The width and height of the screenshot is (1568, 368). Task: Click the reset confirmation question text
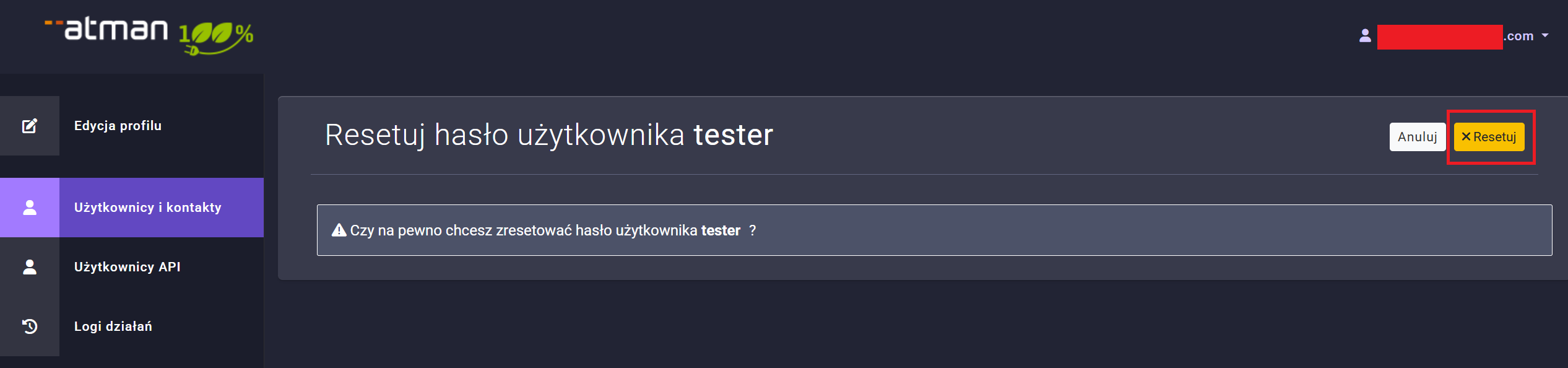pos(545,230)
